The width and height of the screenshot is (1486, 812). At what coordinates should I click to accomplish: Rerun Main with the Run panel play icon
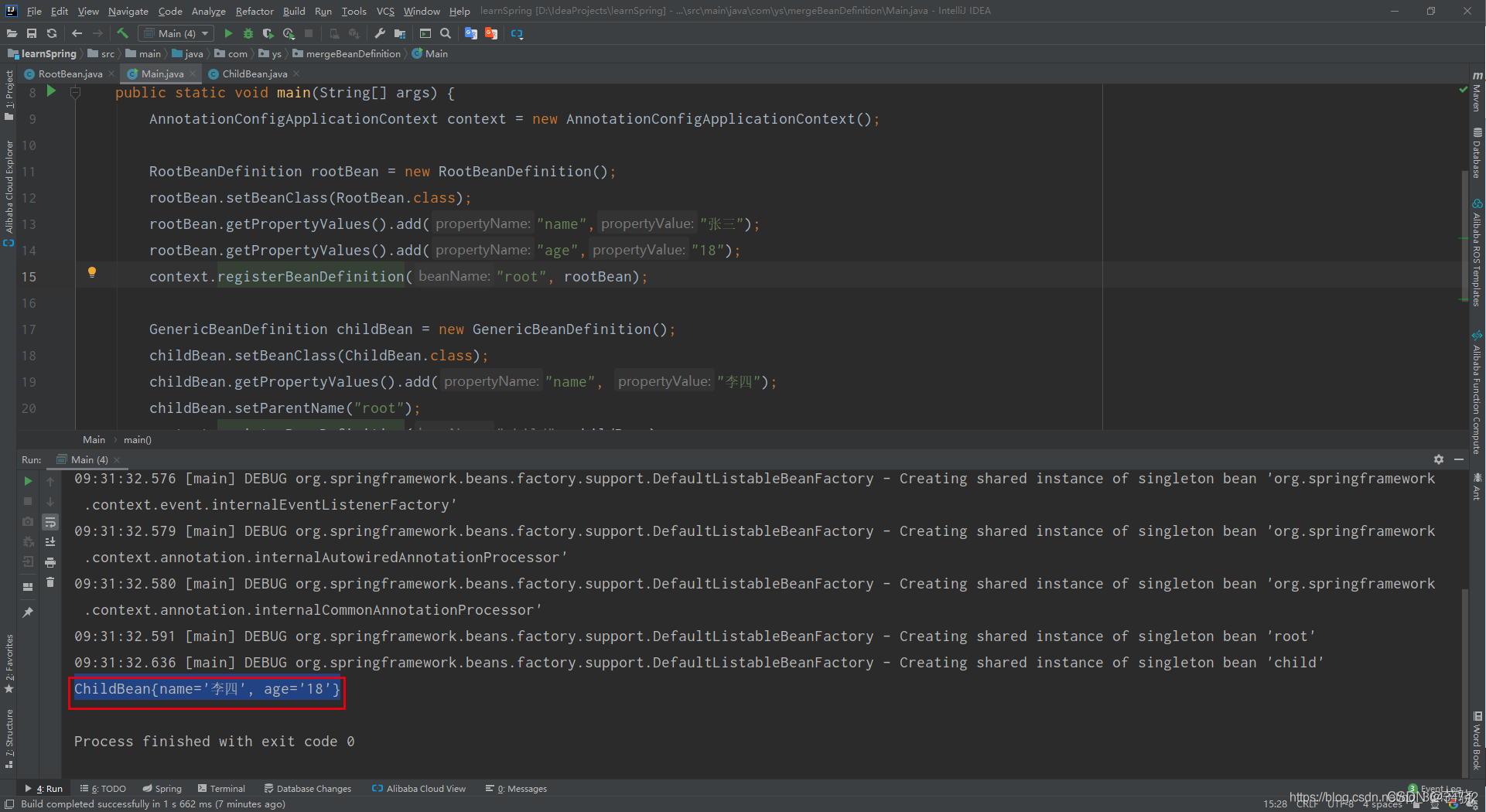coord(28,481)
